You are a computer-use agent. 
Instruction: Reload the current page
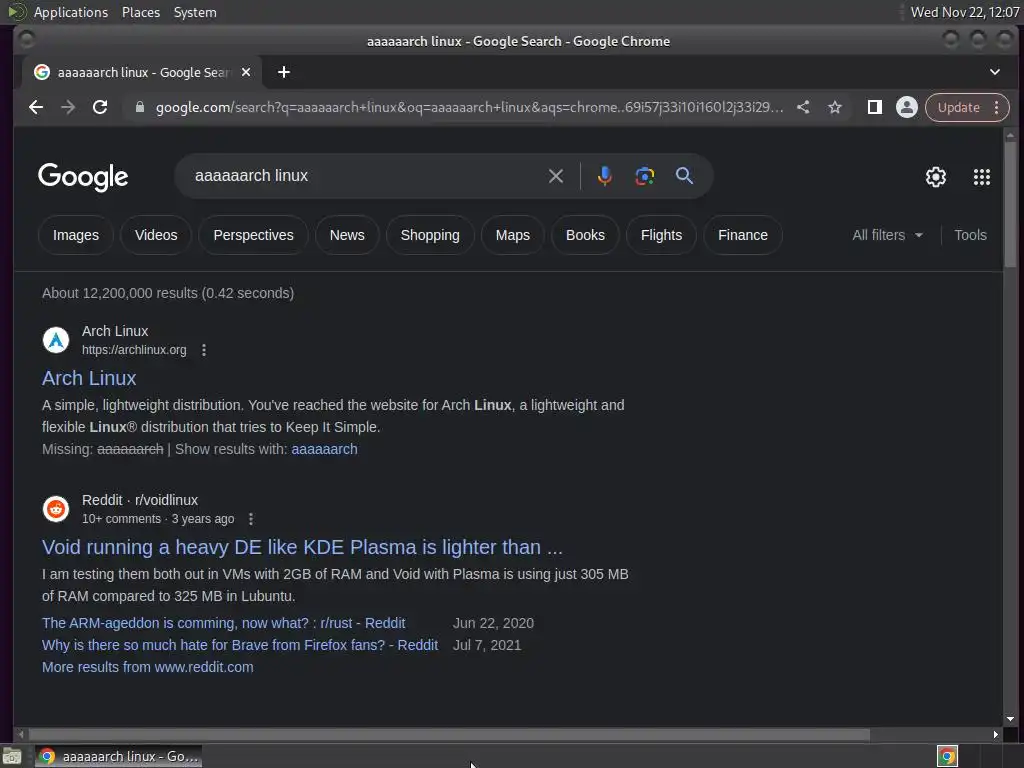(x=100, y=107)
